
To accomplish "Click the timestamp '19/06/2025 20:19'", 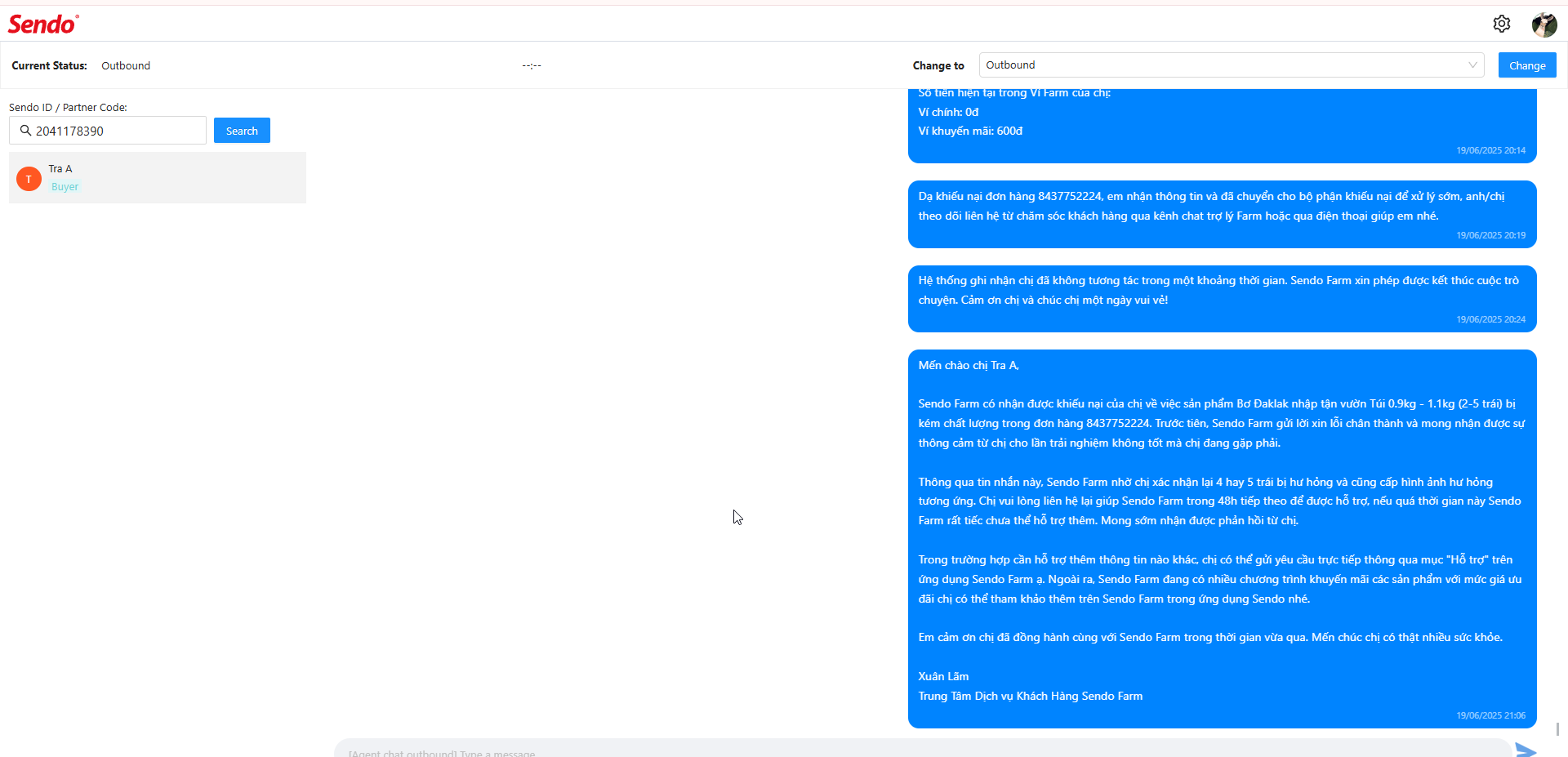I will (x=1490, y=235).
